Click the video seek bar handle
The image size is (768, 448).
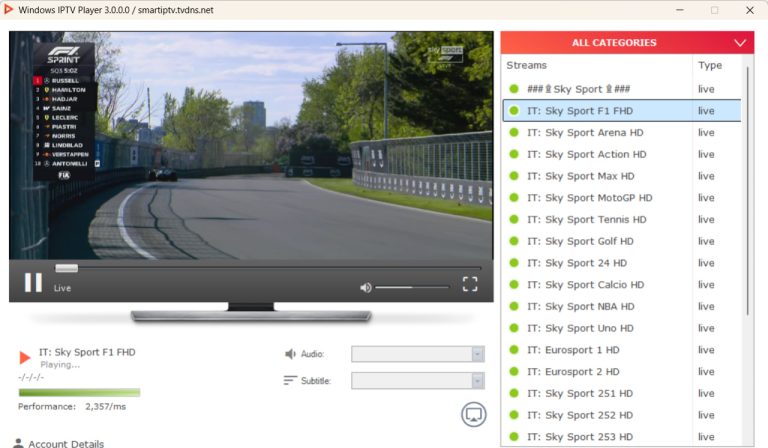tap(67, 268)
